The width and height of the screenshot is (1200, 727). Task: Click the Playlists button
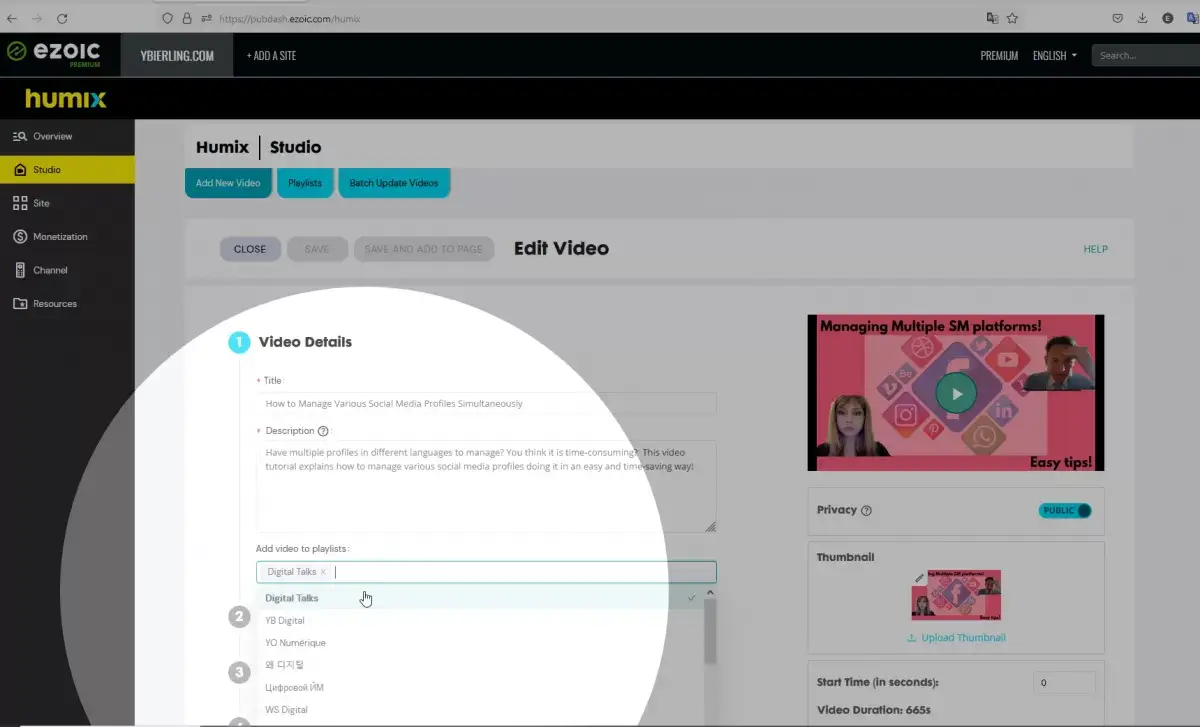[305, 183]
